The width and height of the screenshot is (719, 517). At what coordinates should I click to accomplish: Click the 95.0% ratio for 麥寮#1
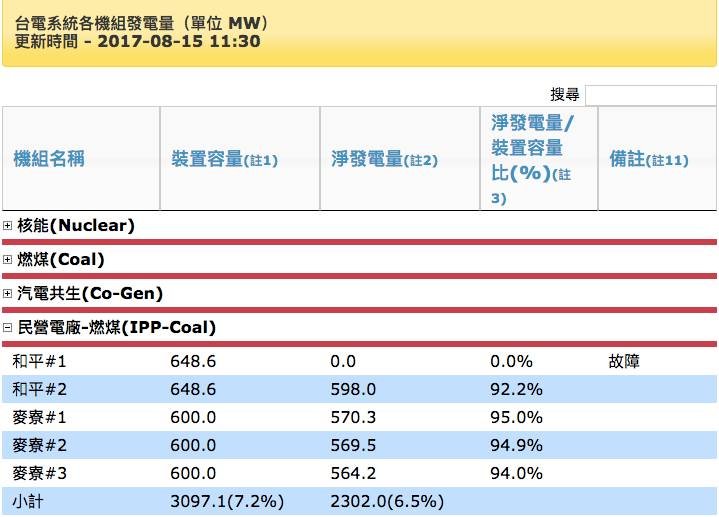click(516, 417)
